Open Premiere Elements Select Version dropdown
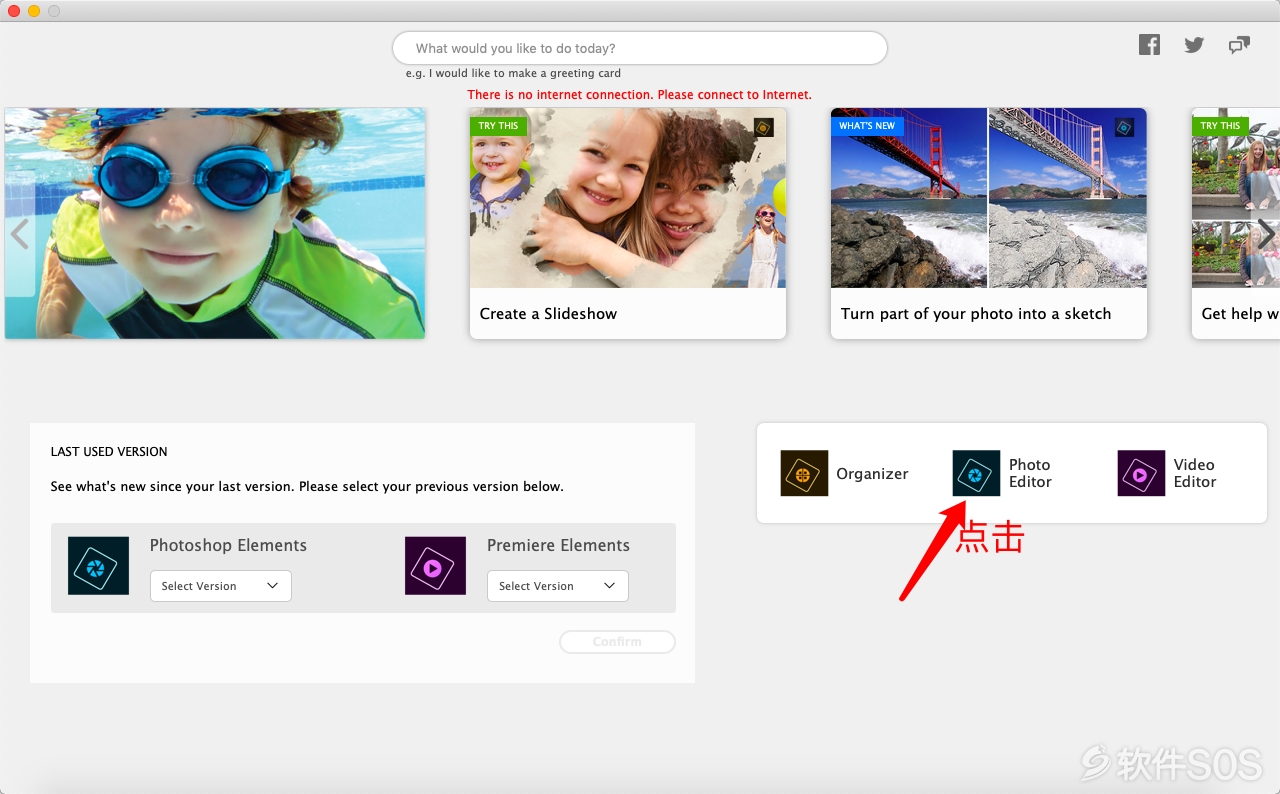 [557, 586]
